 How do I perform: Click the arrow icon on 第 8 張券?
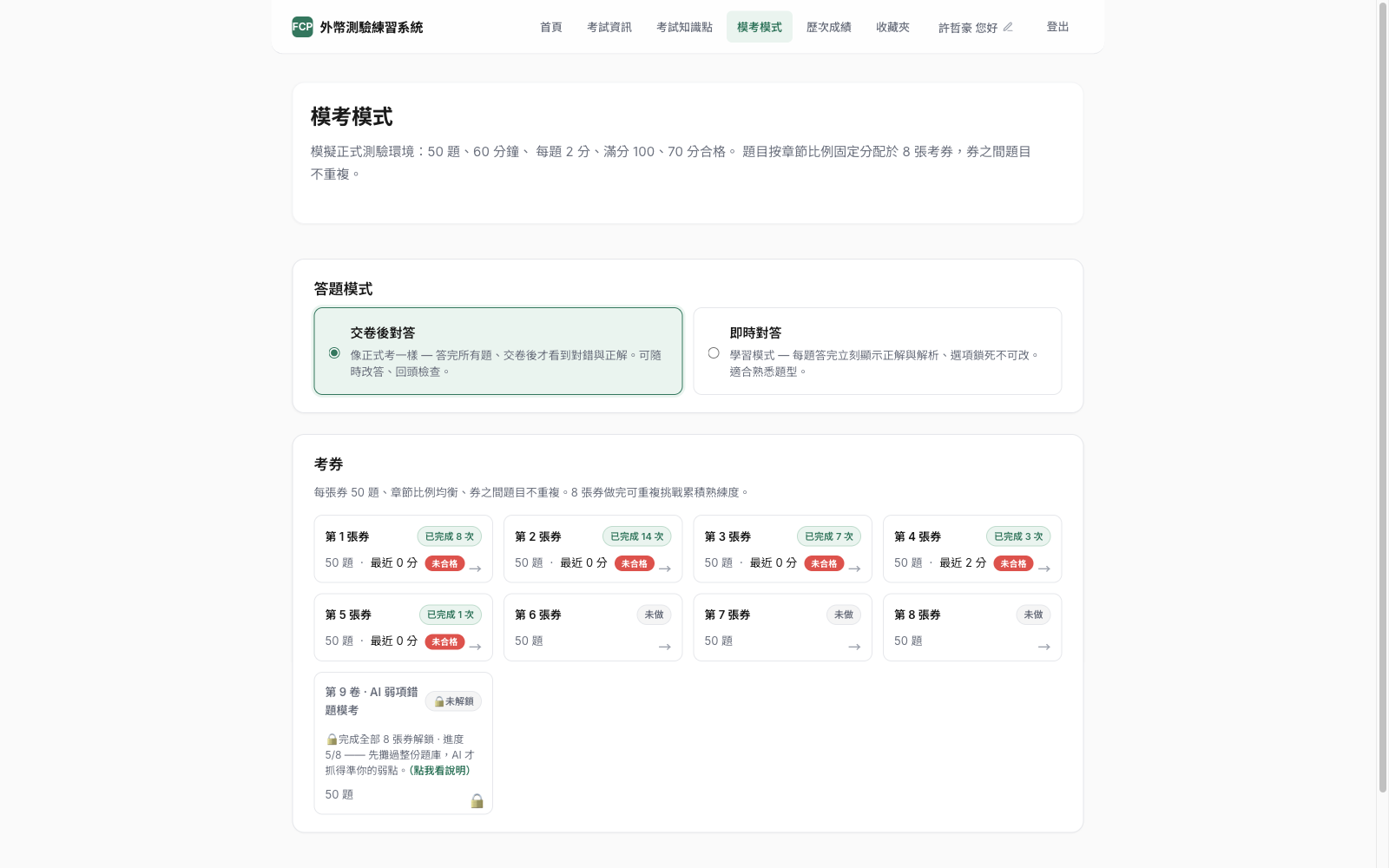1044,647
